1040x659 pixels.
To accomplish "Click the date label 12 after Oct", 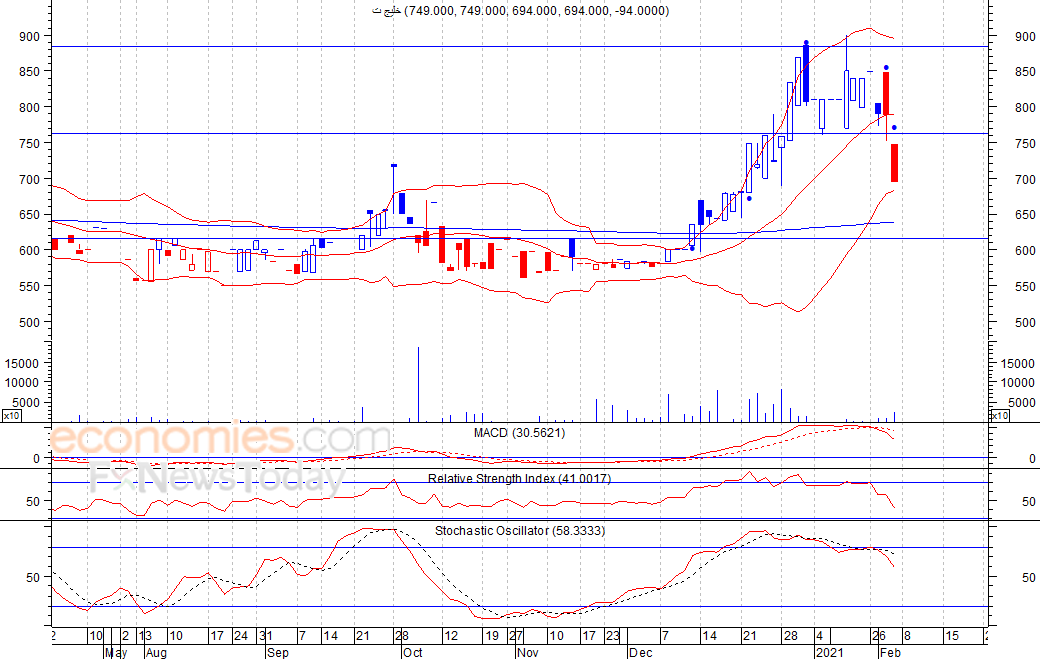I will [451, 636].
